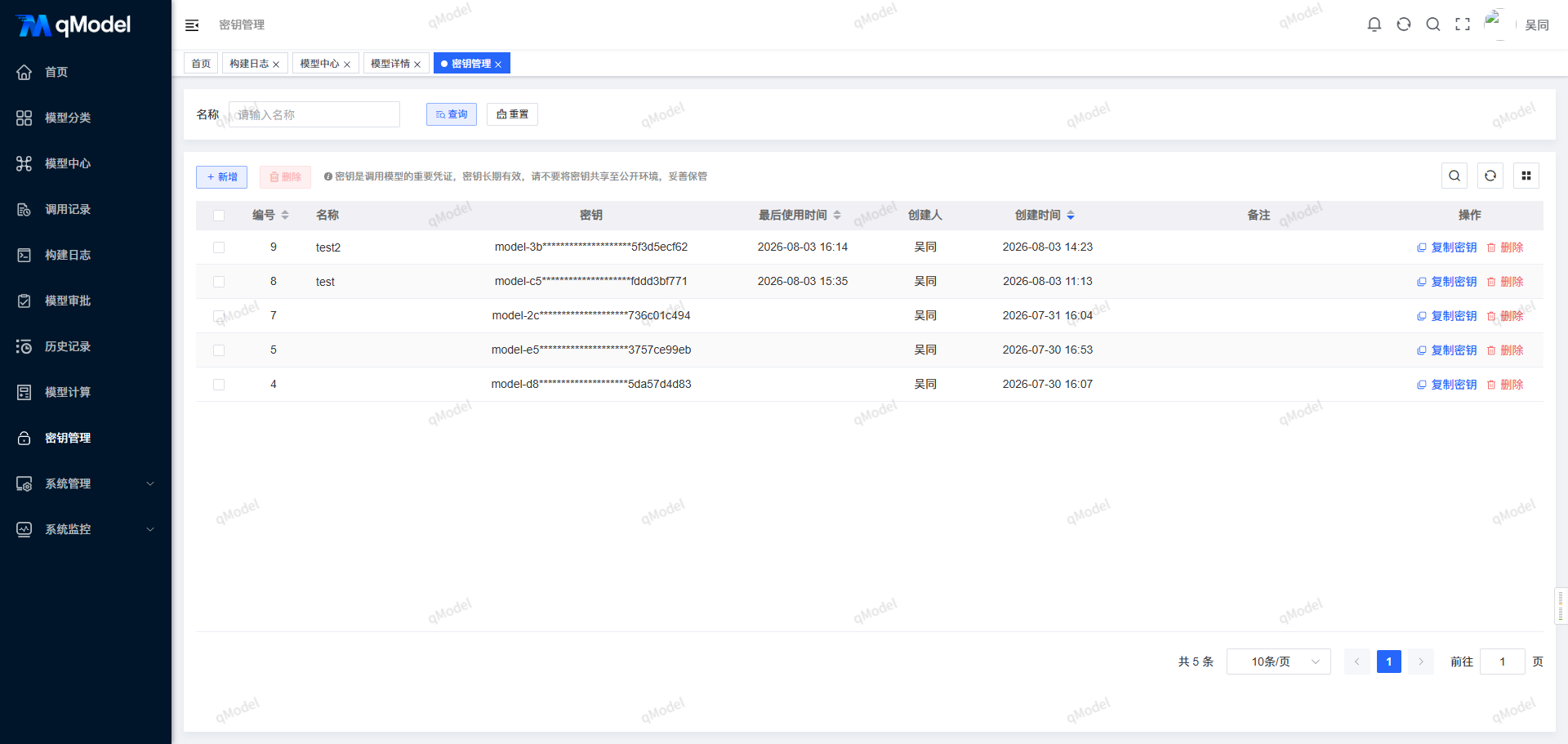This screenshot has width=1568, height=744.
Task: Click the 查询 button
Action: (x=452, y=114)
